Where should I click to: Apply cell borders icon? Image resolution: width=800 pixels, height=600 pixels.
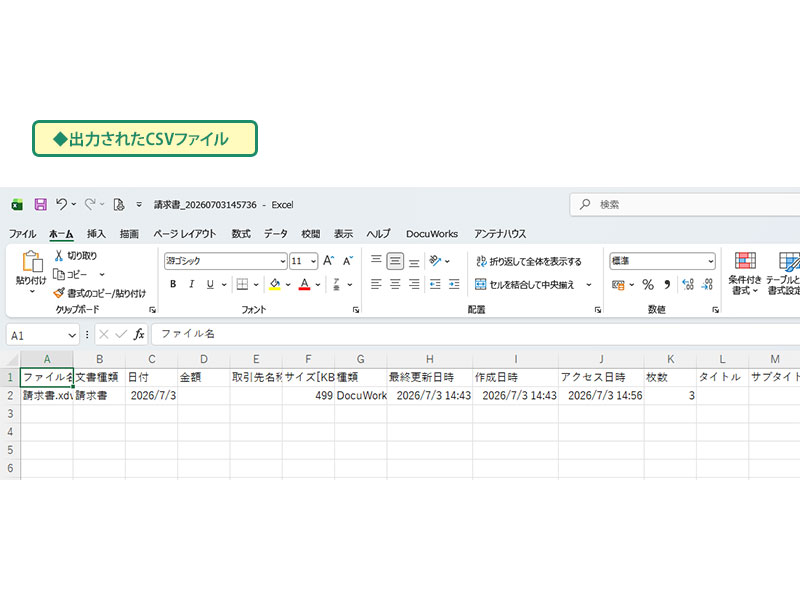[x=242, y=284]
